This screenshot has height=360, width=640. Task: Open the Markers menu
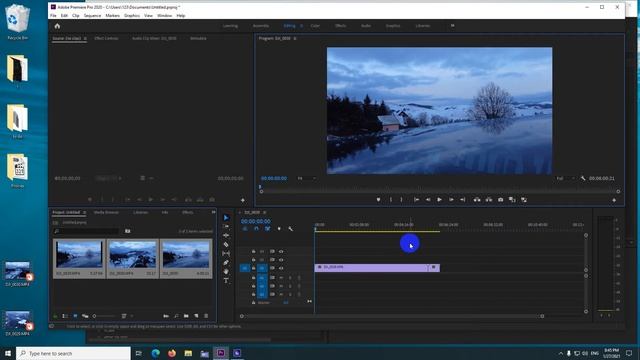point(112,16)
